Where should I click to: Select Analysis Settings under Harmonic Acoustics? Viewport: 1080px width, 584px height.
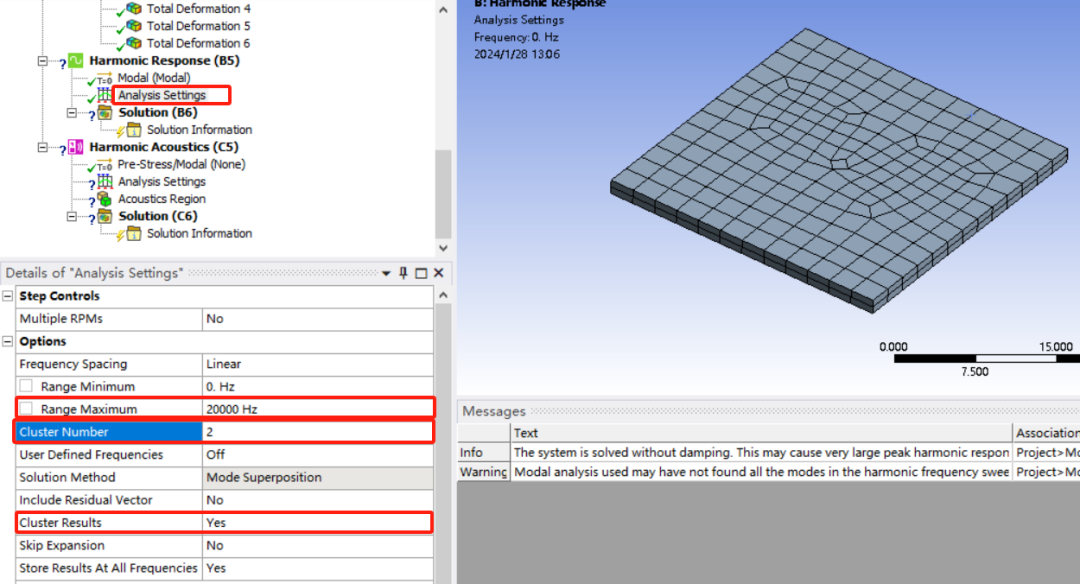point(162,181)
